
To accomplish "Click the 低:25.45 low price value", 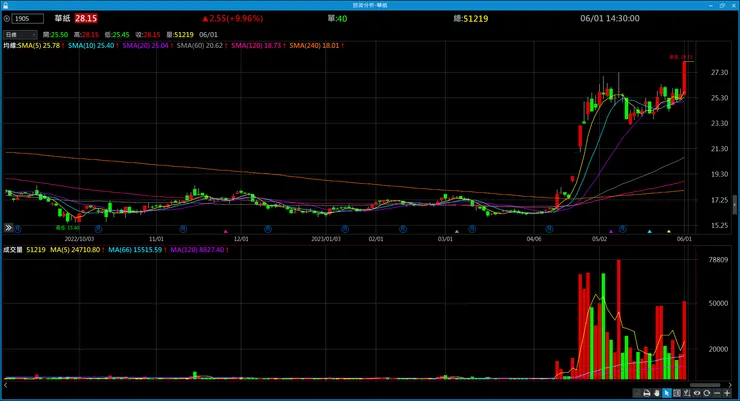I will 117,34.
